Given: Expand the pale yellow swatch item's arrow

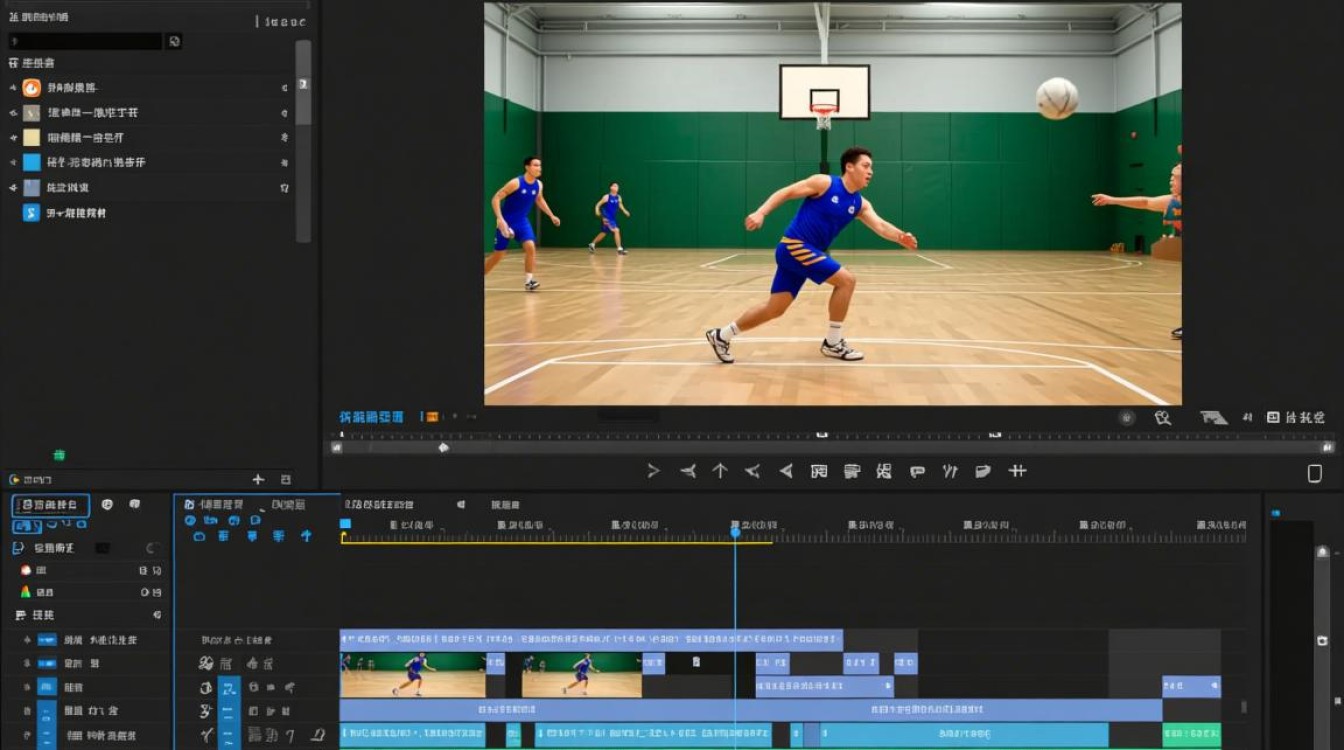Looking at the screenshot, I should click(14, 138).
